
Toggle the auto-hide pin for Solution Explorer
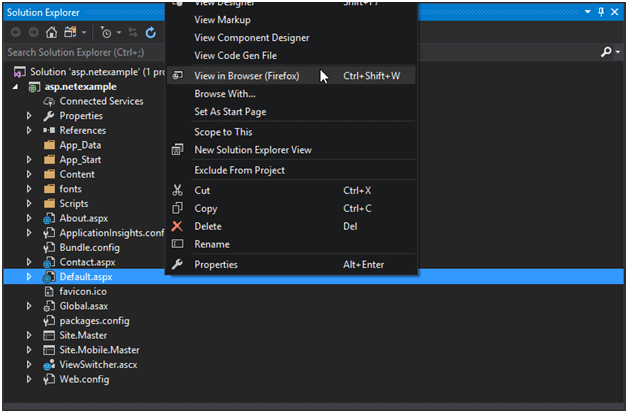(x=600, y=11)
